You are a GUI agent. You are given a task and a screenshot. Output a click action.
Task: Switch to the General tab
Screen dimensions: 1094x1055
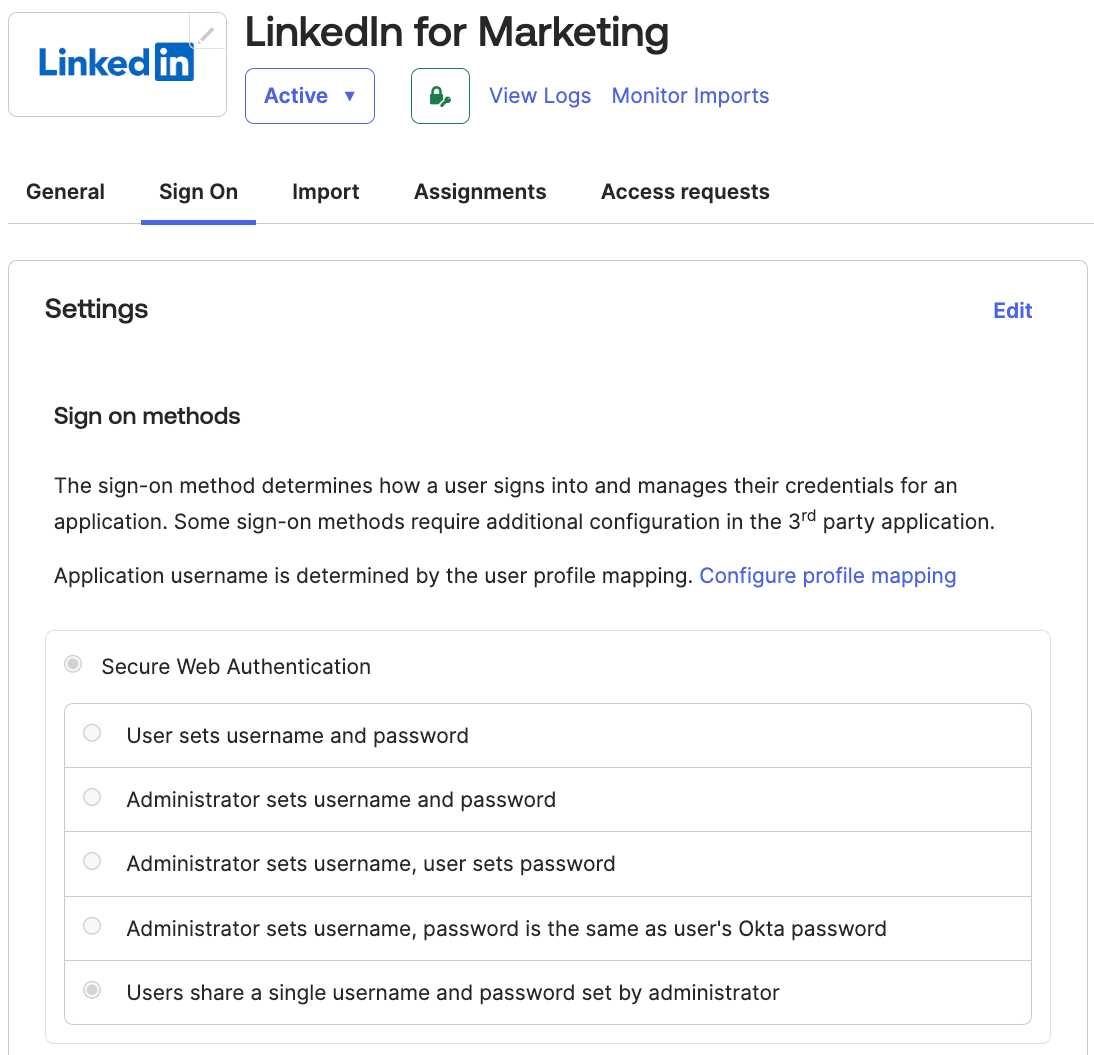coord(65,191)
